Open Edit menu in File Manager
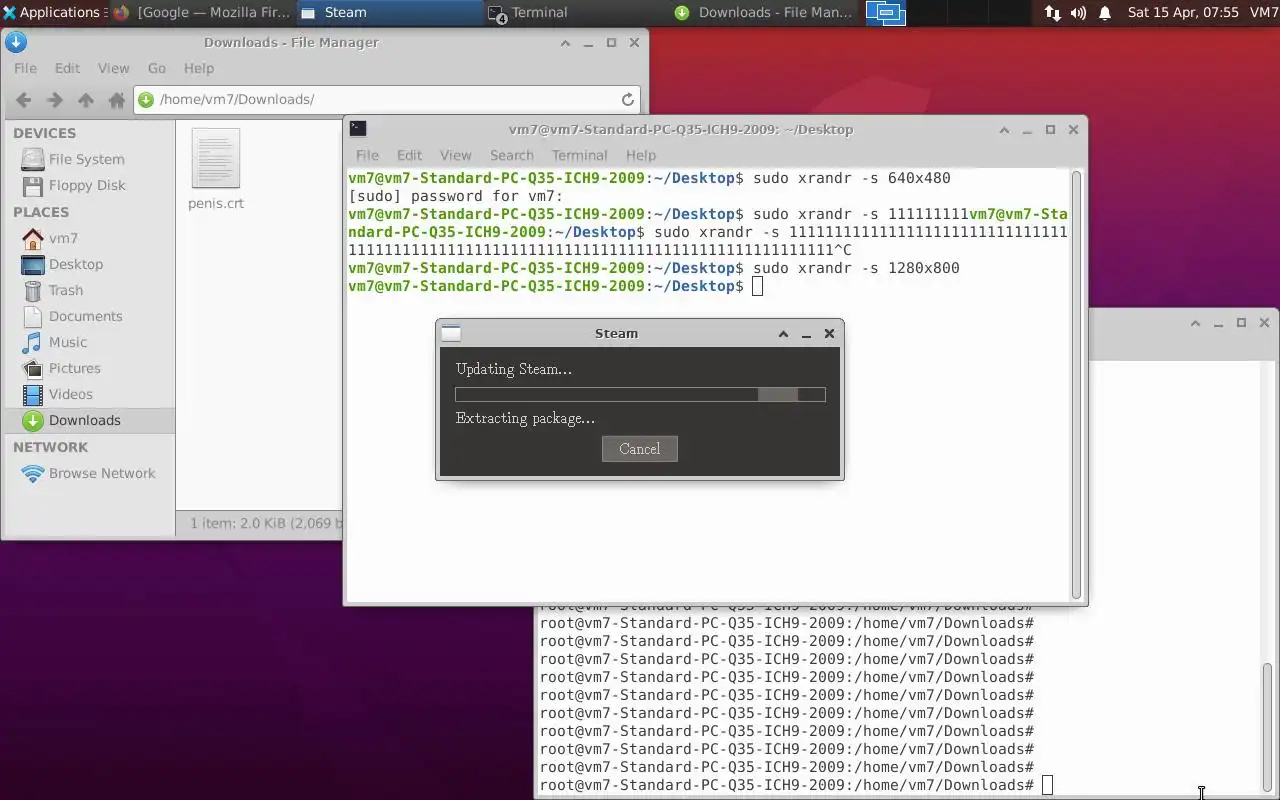This screenshot has width=1280, height=800. click(67, 68)
